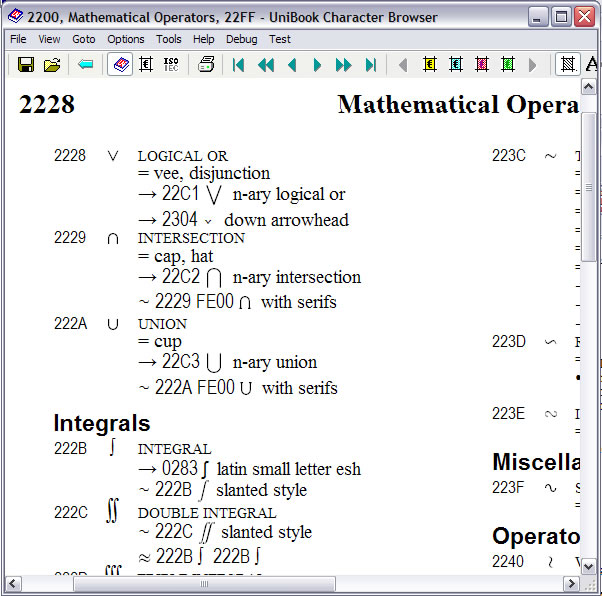
Task: Click the single left arrow previous icon
Action: (292, 65)
